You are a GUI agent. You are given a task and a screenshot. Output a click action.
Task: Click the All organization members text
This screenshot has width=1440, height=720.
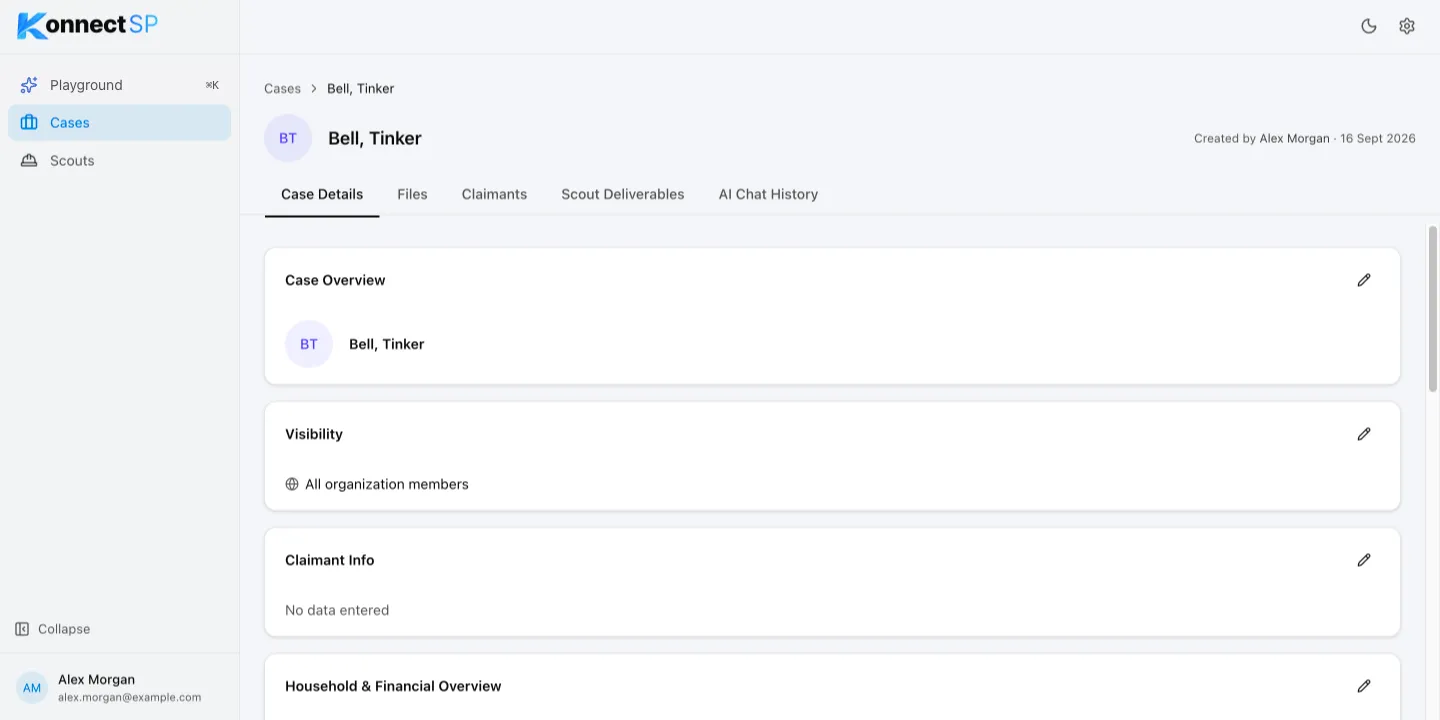click(x=387, y=484)
